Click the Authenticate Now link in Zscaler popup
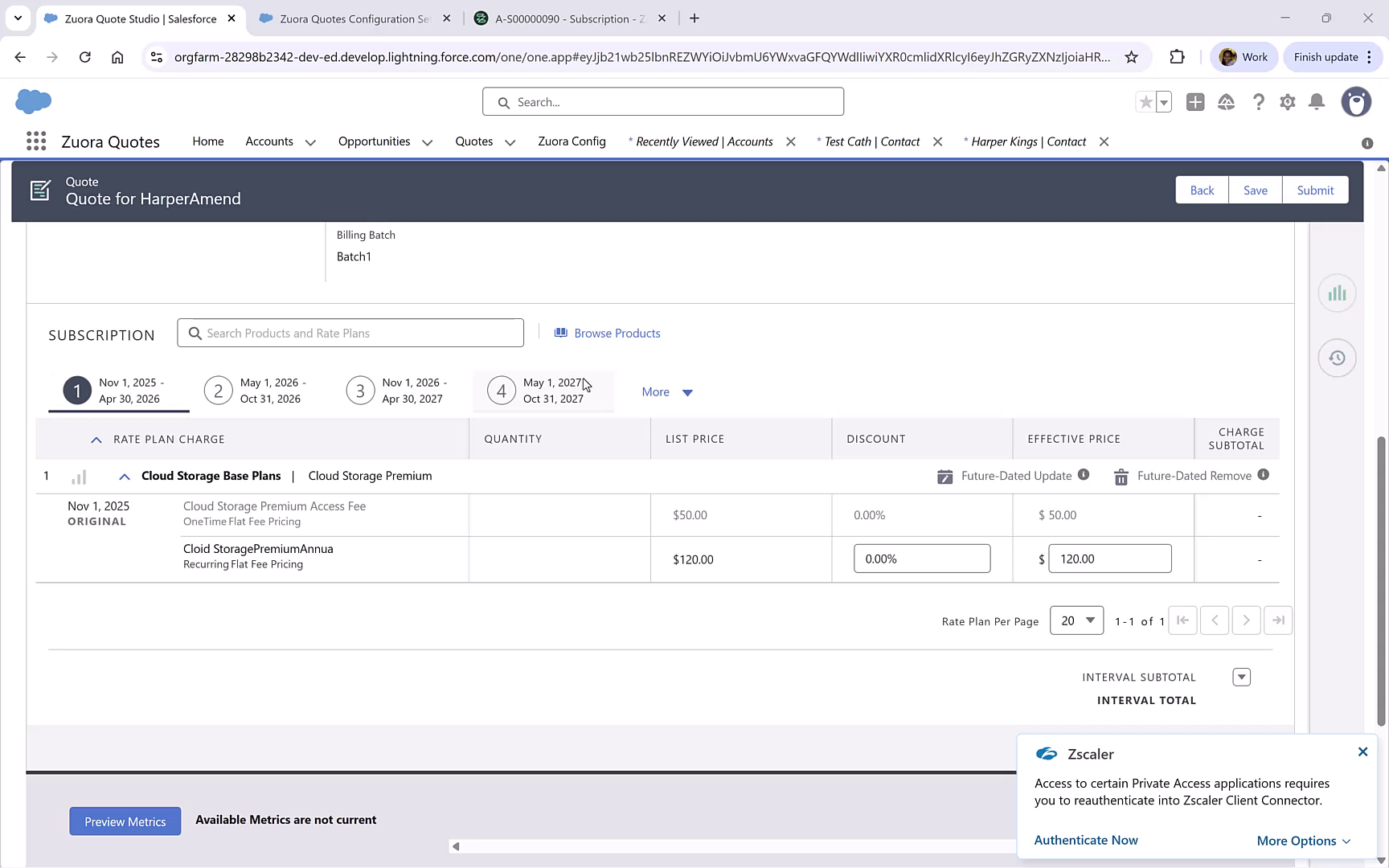 1085,840
